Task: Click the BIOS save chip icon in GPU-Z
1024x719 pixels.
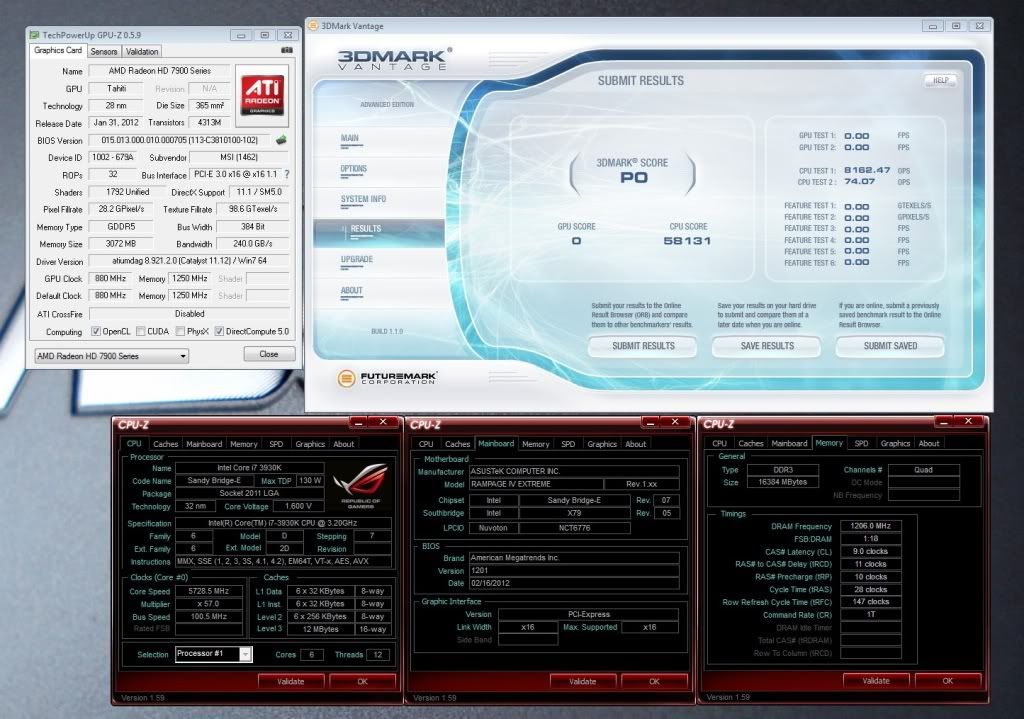Action: (281, 140)
